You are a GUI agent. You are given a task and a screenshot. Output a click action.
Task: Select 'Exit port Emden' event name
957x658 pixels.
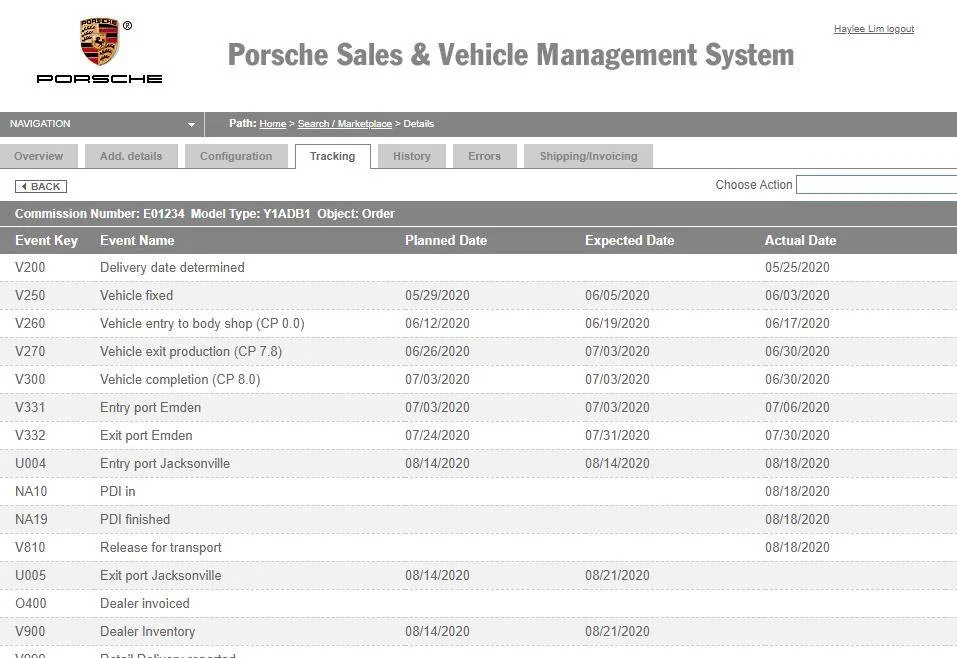pyautogui.click(x=146, y=436)
